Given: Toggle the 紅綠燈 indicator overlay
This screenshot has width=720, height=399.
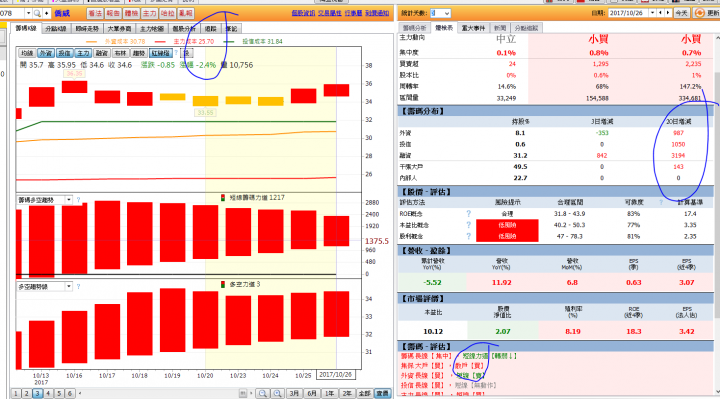Looking at the screenshot, I should pos(161,53).
